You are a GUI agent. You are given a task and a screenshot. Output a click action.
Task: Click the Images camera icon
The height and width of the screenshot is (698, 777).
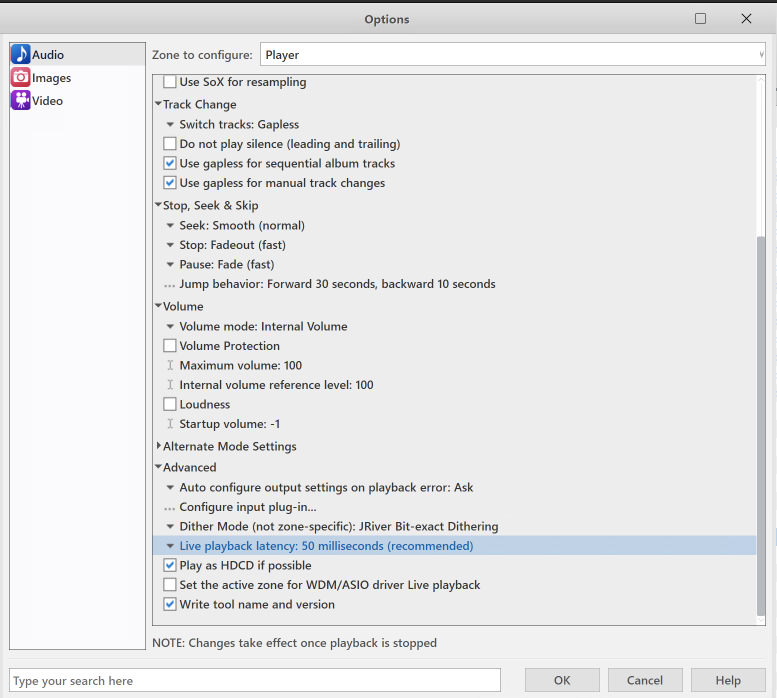coord(21,78)
